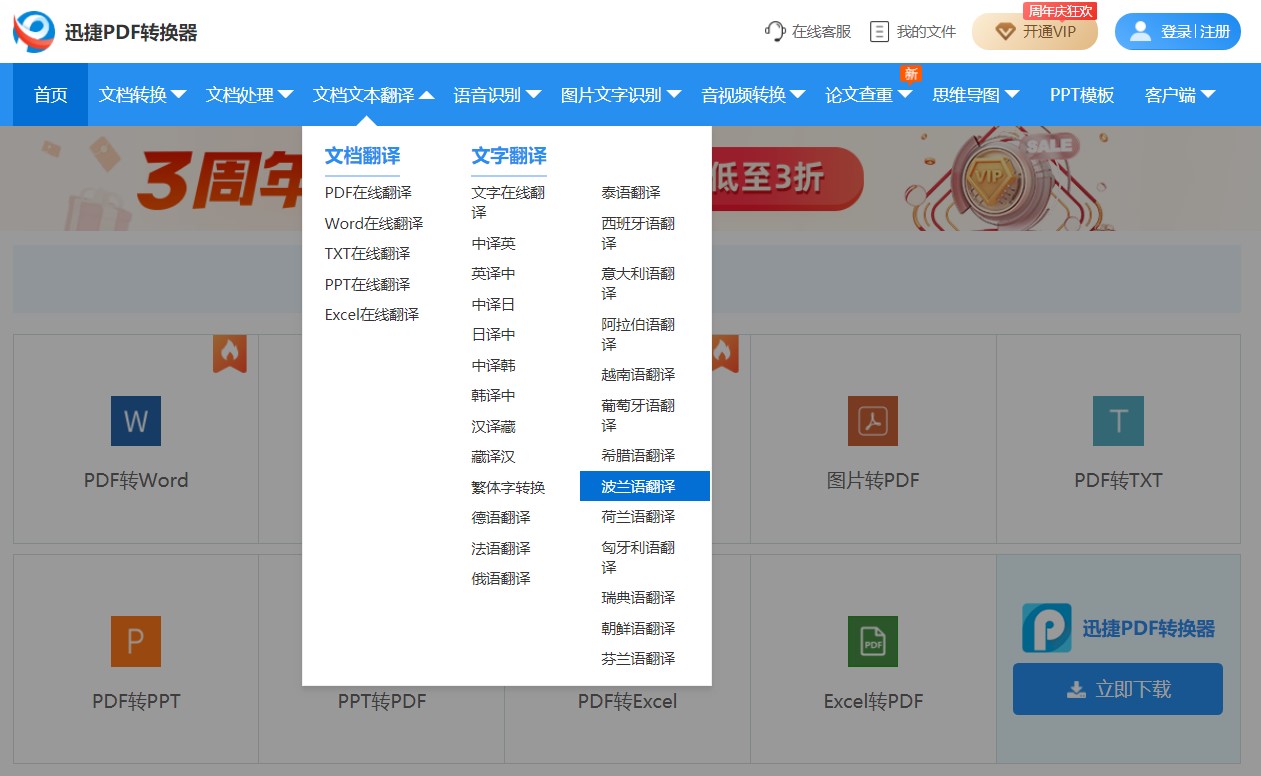Go to the 首页 tab

coord(51,95)
